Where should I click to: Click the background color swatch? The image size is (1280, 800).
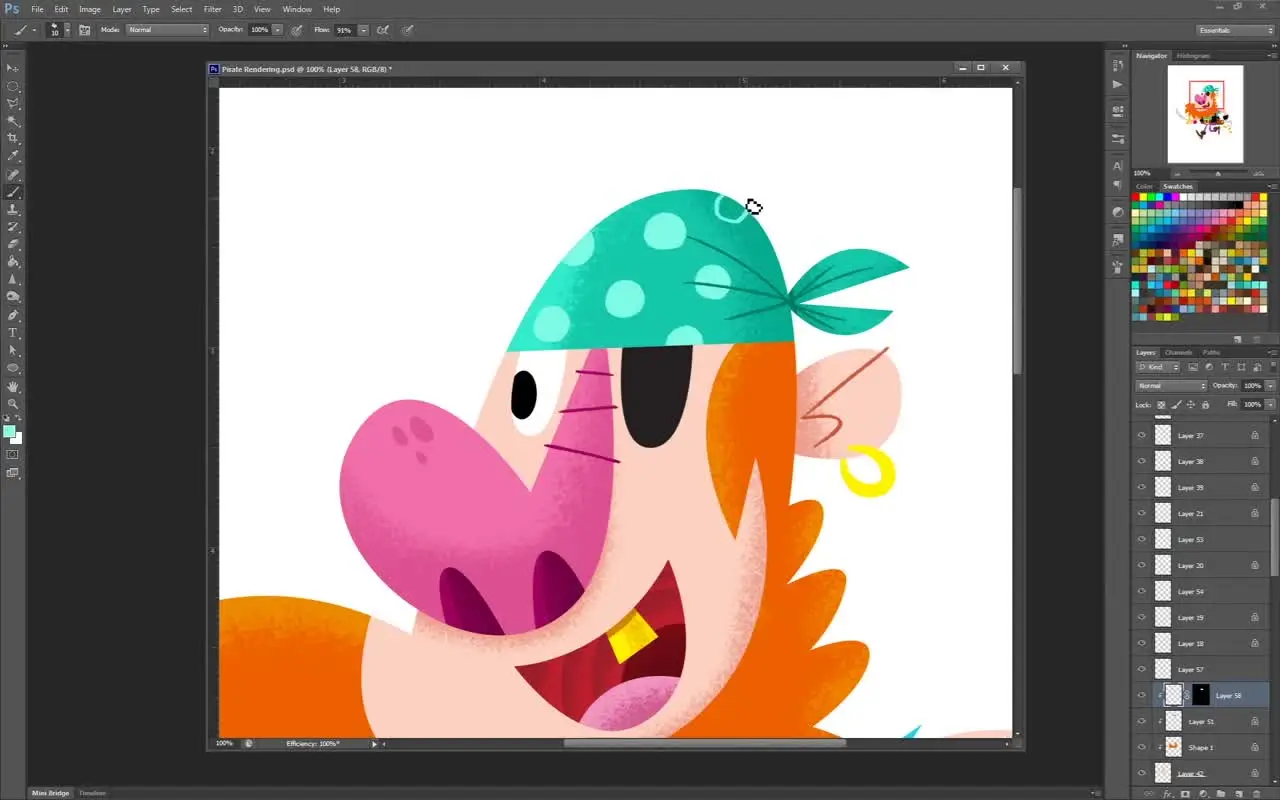(18, 438)
